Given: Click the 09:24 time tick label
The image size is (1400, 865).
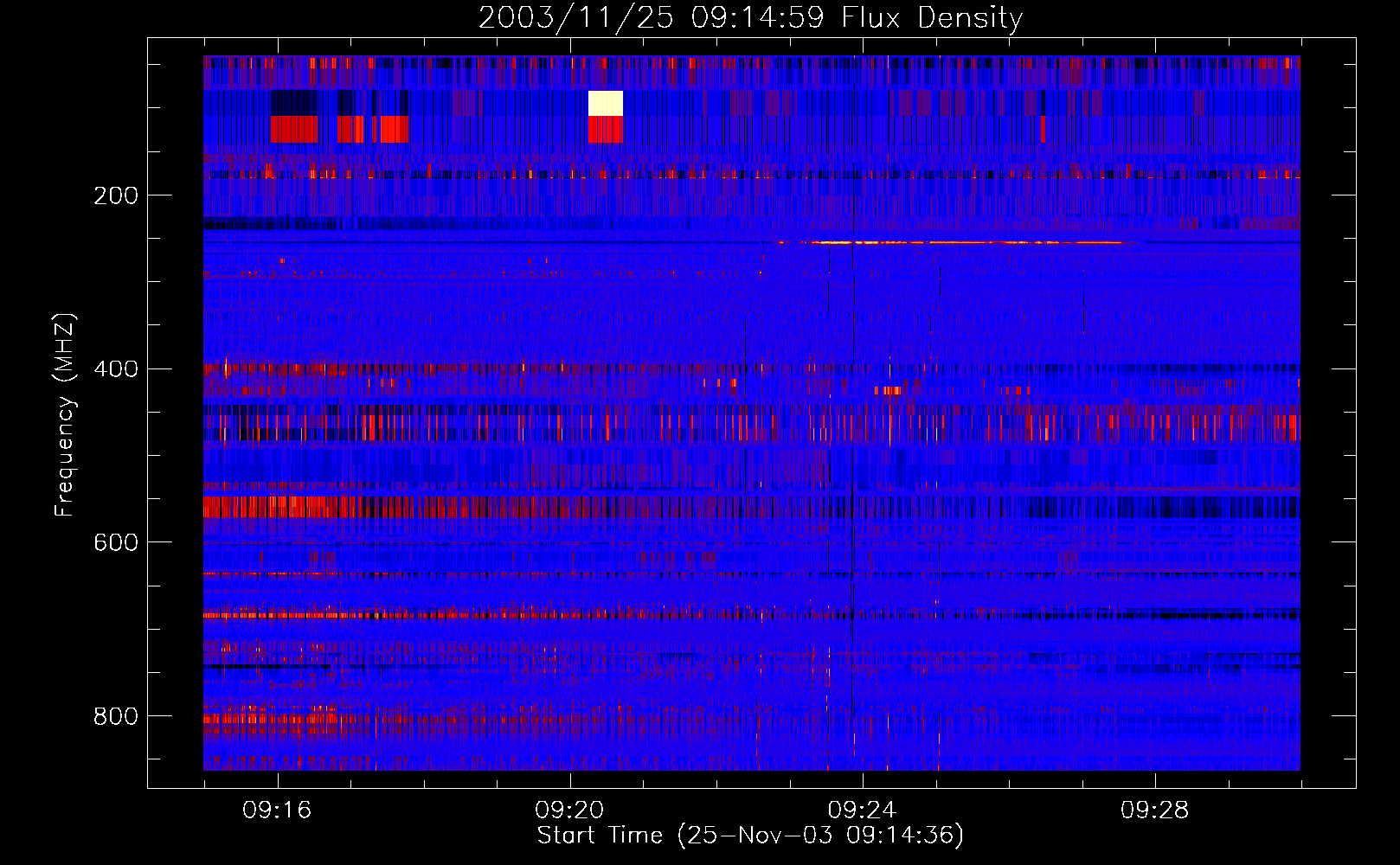Looking at the screenshot, I should pyautogui.click(x=863, y=811).
